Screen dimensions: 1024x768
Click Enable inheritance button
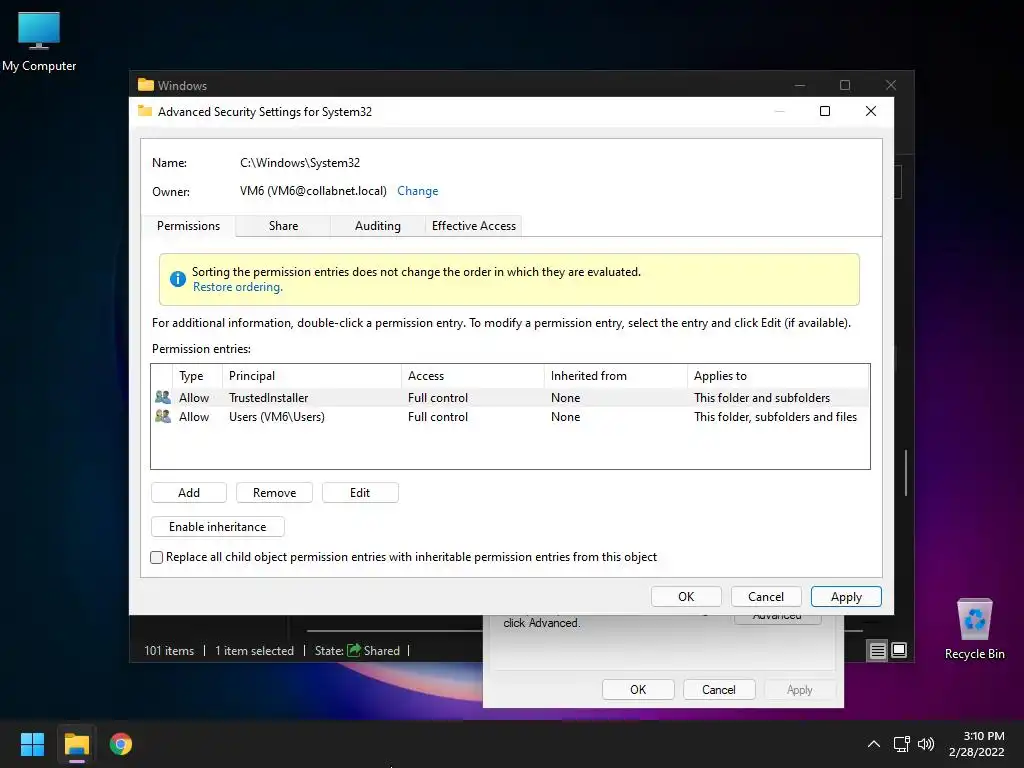[x=217, y=526]
